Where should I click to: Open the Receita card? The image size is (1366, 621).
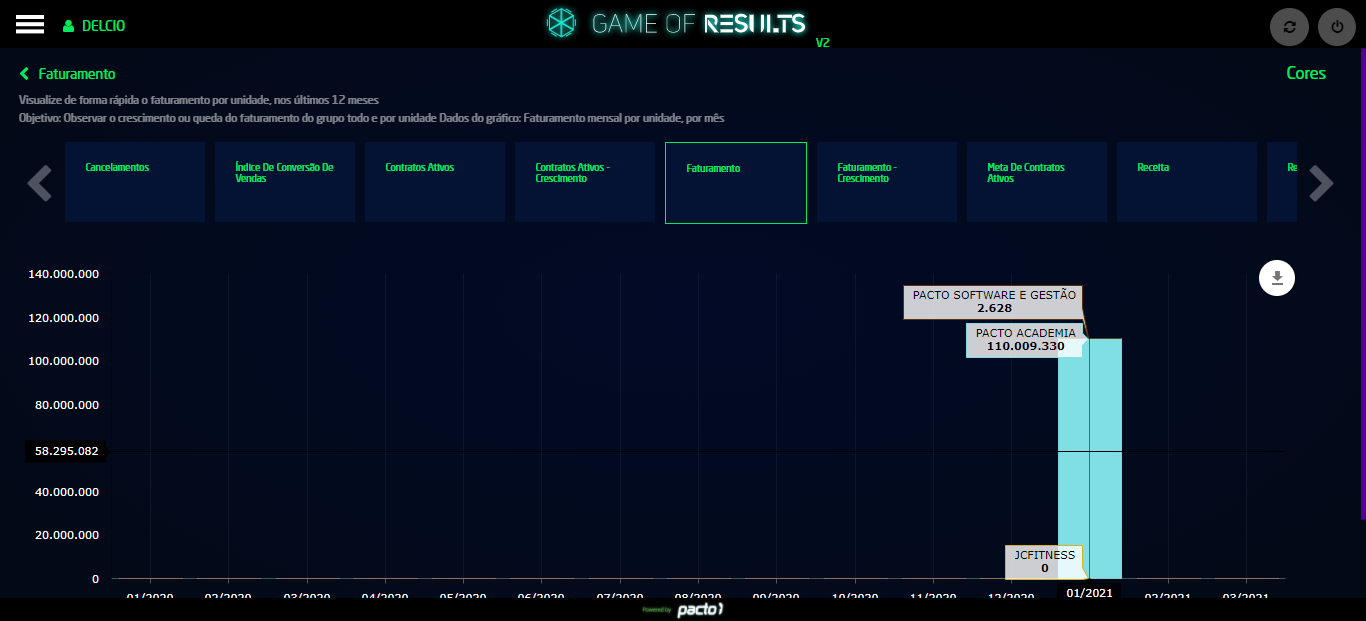[1187, 182]
